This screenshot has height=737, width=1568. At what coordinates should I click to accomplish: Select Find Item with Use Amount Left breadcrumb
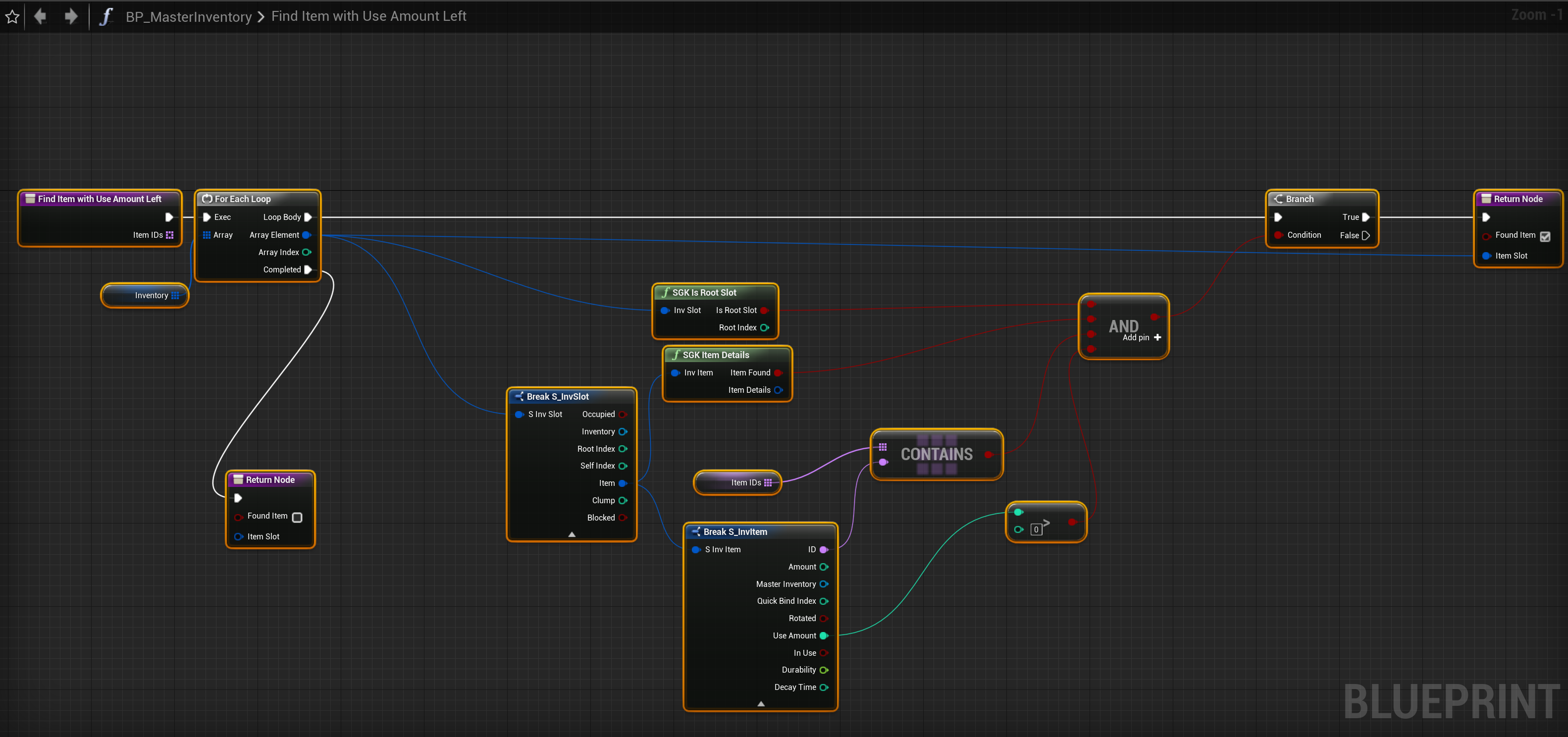368,16
